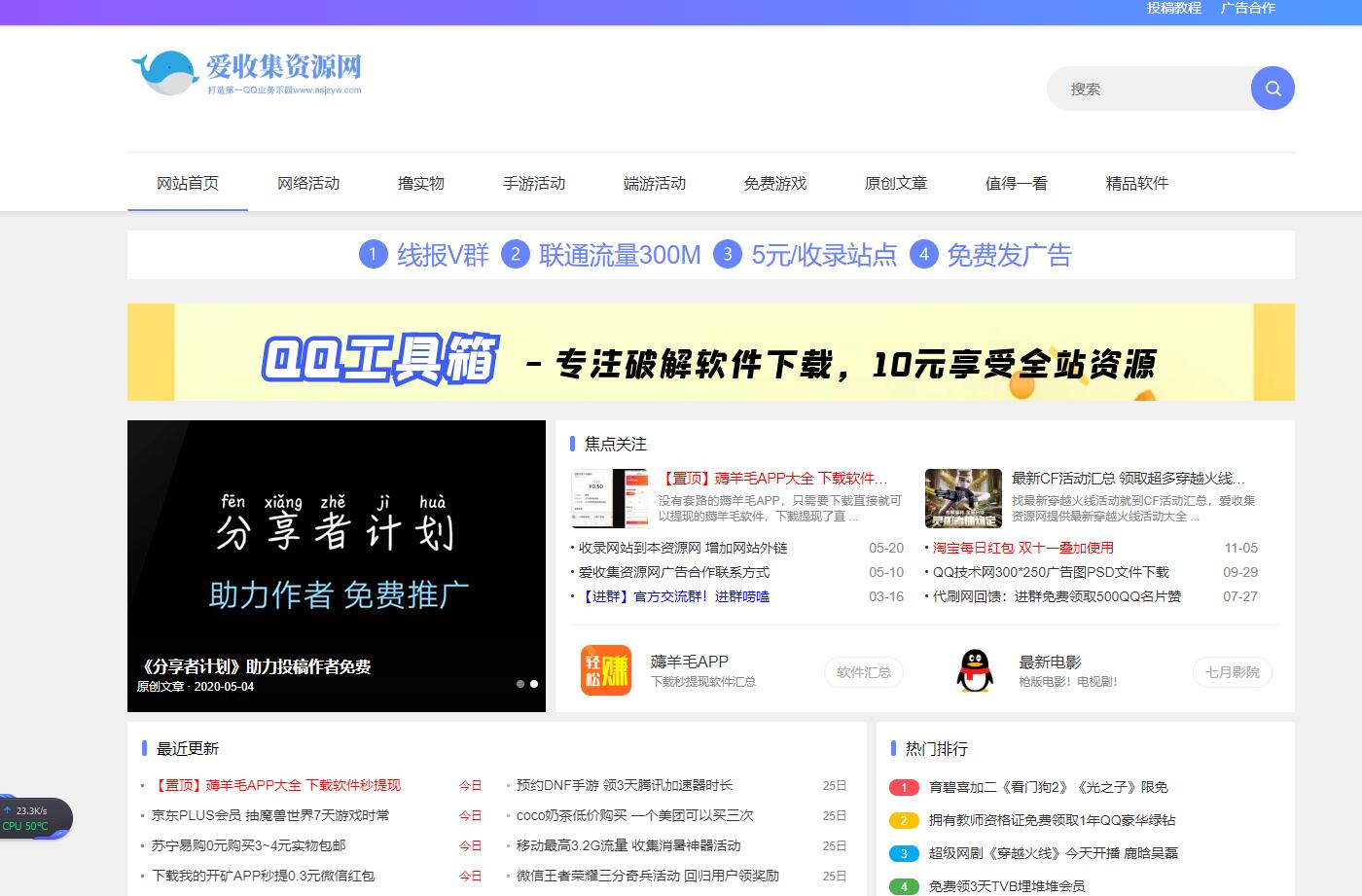Open 代刷网回馈 500QQ名片赞 article

(1057, 596)
